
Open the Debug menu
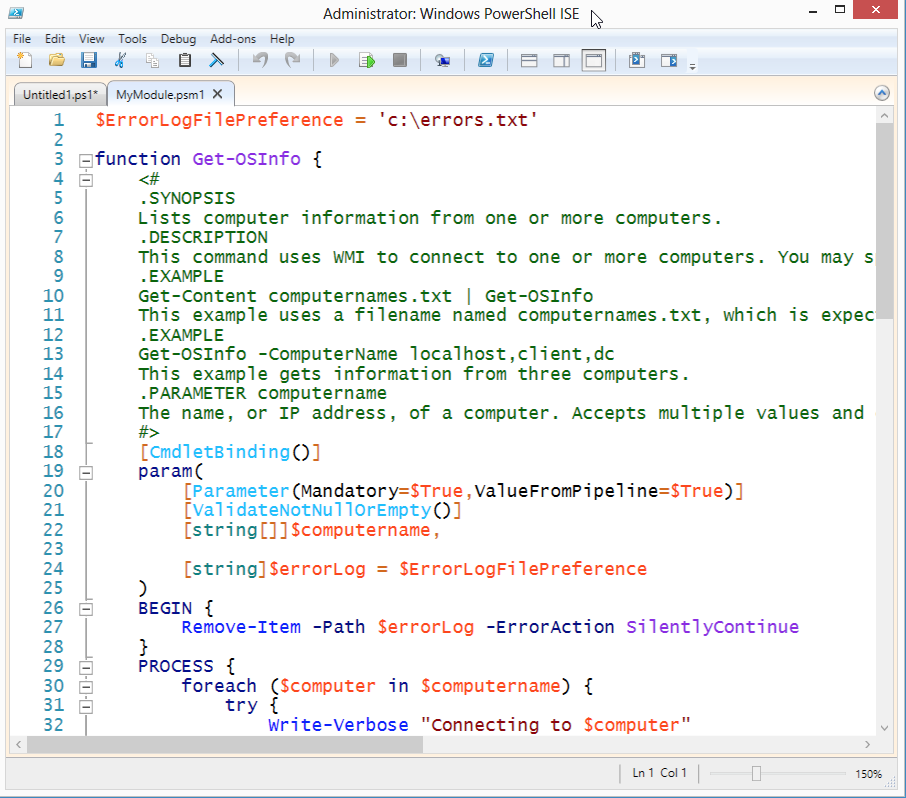pos(178,39)
